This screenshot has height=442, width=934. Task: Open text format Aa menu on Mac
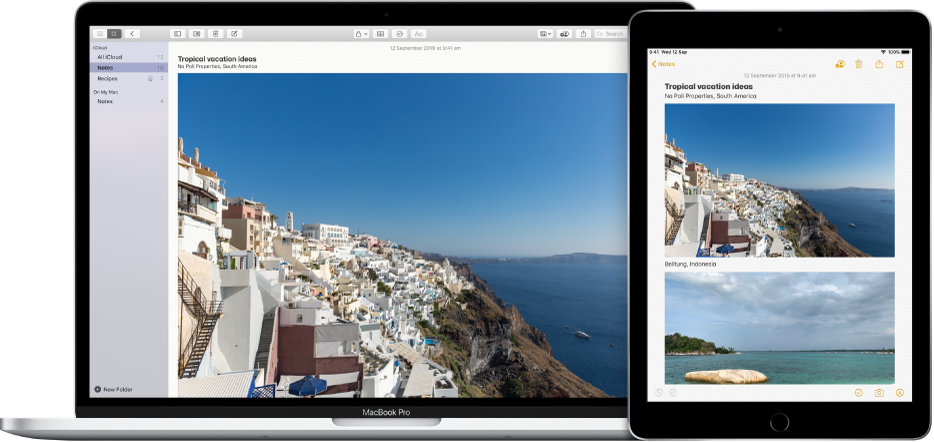click(418, 34)
